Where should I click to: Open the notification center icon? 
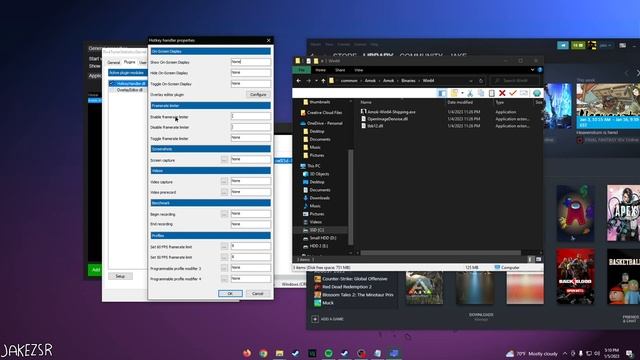pyautogui.click(x=629, y=353)
